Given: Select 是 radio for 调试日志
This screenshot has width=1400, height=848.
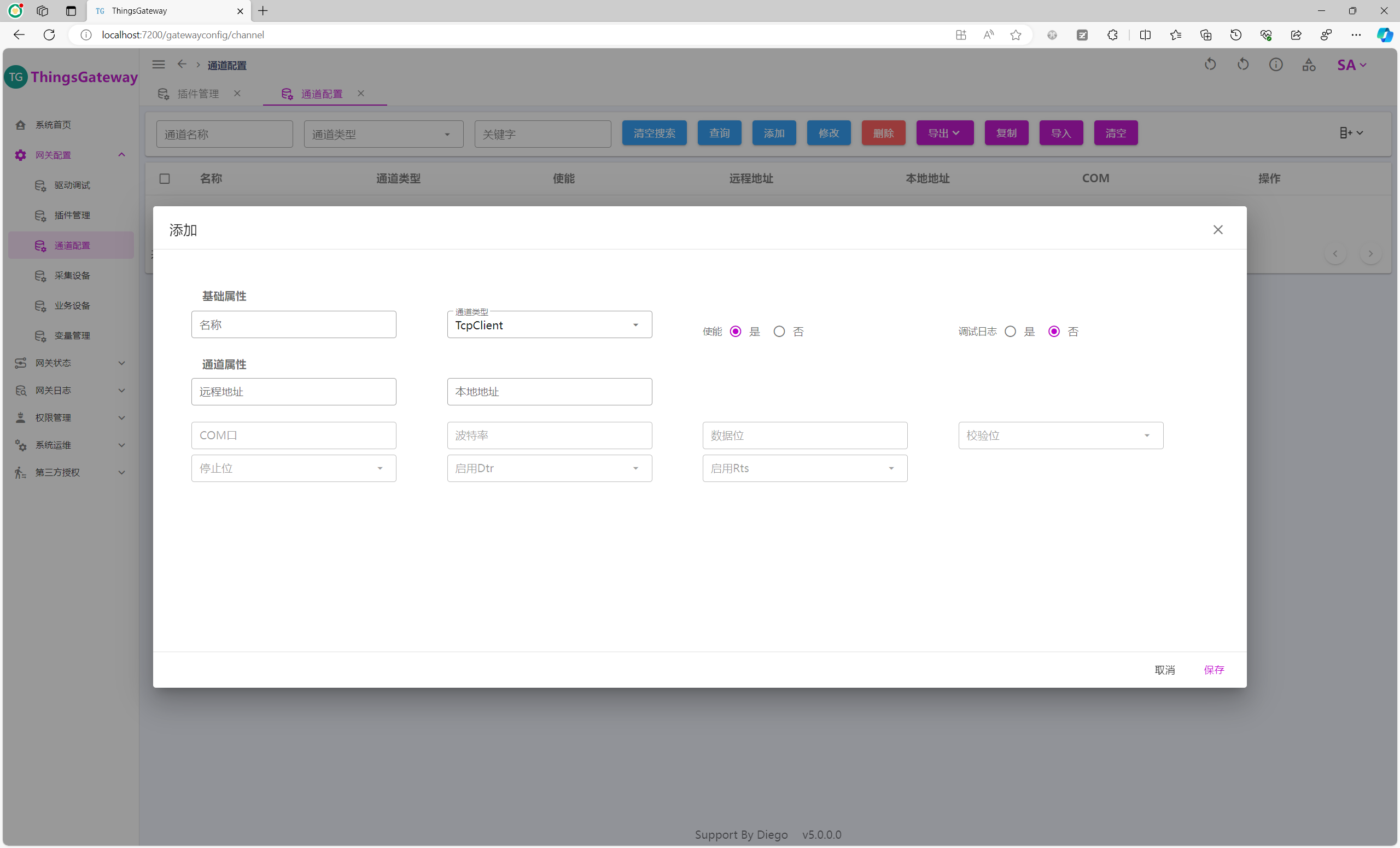Looking at the screenshot, I should click(x=1010, y=332).
